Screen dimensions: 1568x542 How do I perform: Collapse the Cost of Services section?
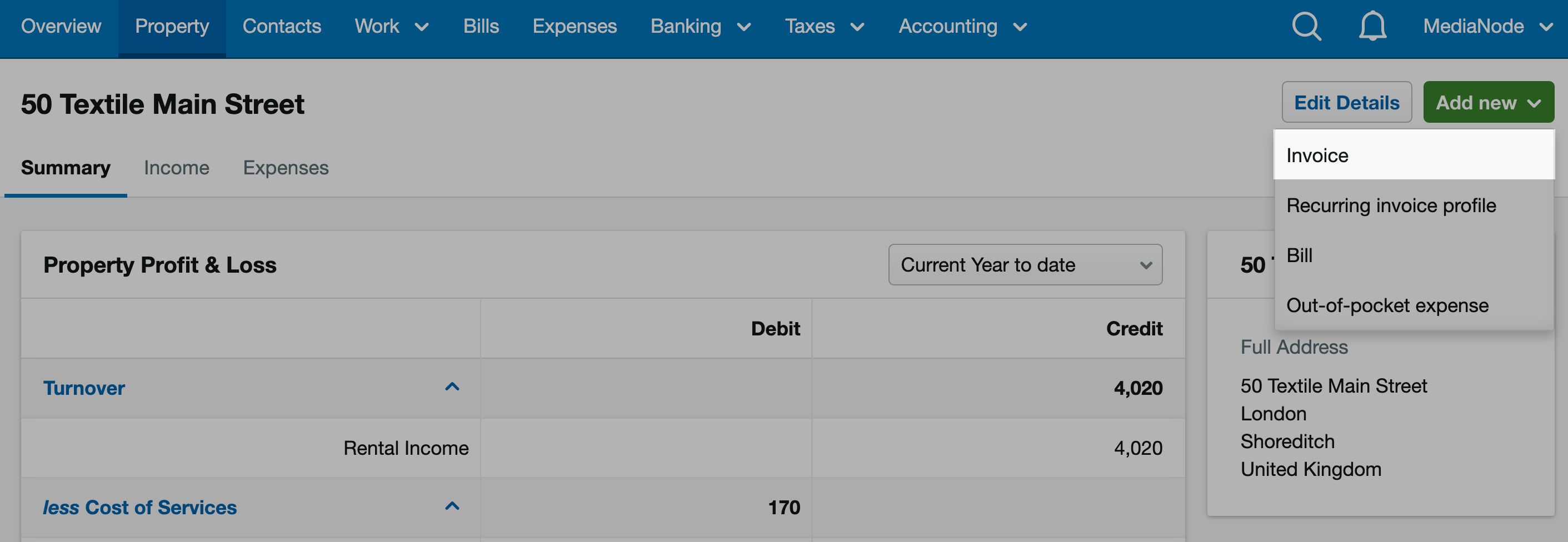pyautogui.click(x=452, y=506)
